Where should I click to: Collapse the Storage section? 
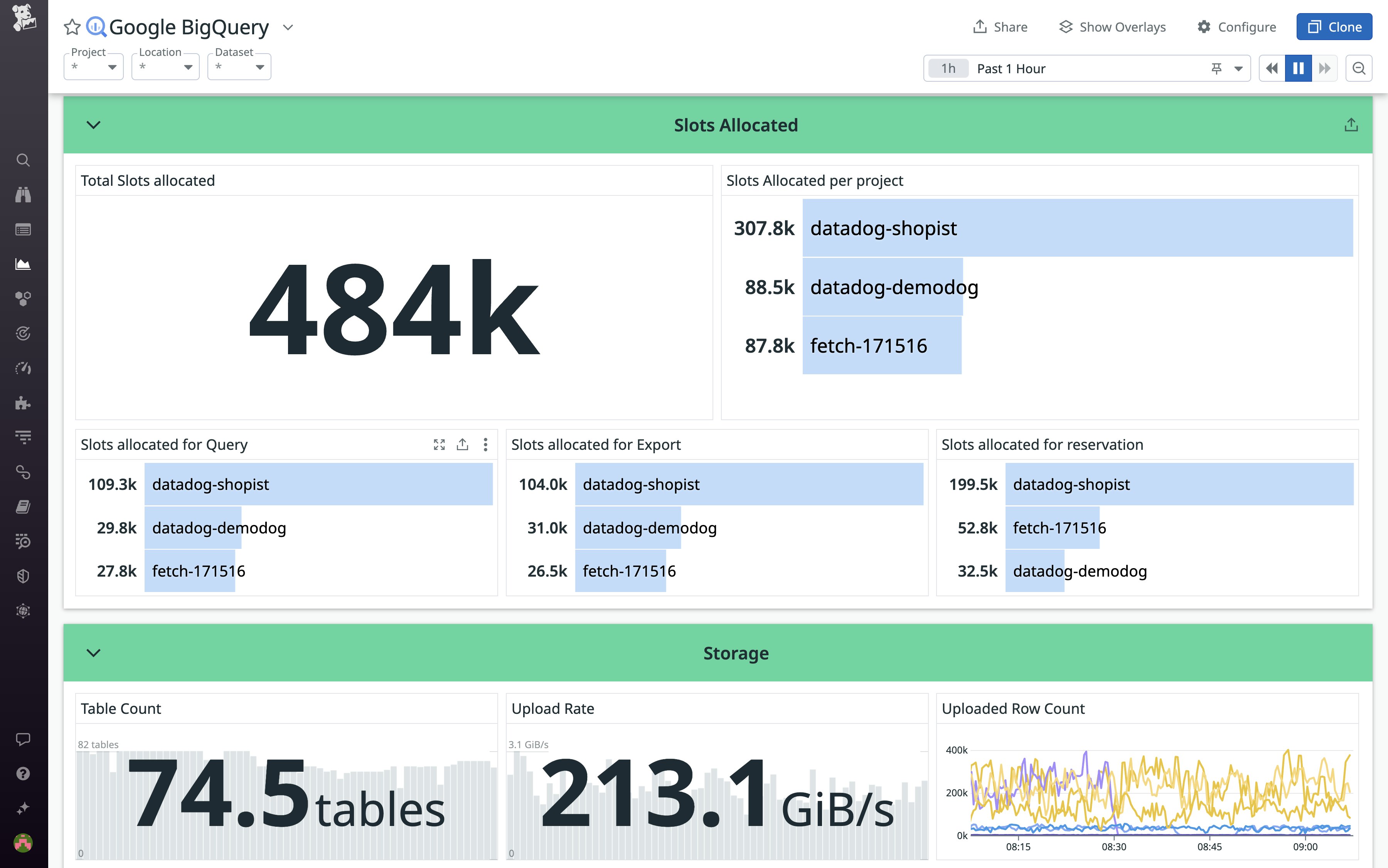pyautogui.click(x=94, y=653)
